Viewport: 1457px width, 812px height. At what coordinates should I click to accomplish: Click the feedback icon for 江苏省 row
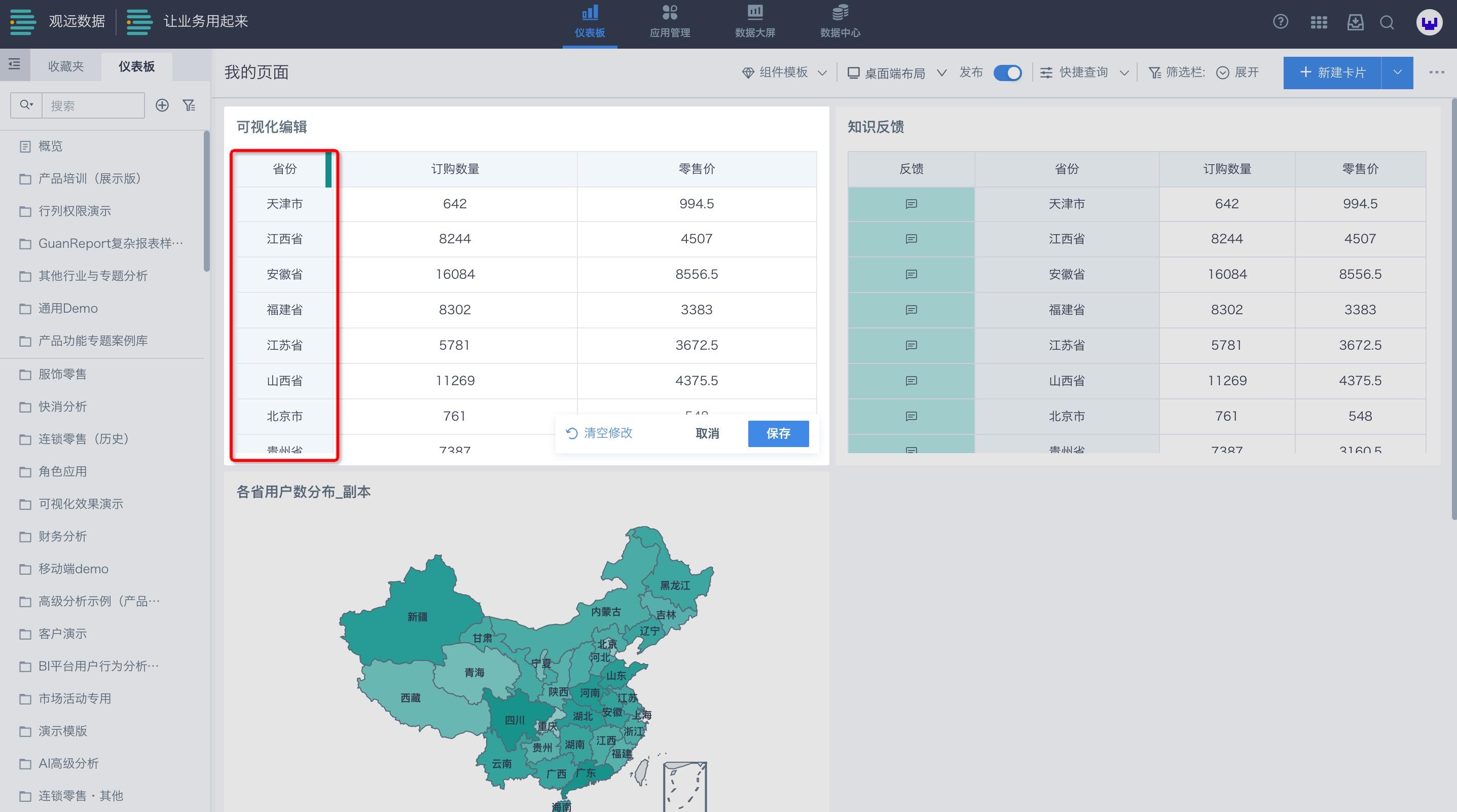pos(911,345)
